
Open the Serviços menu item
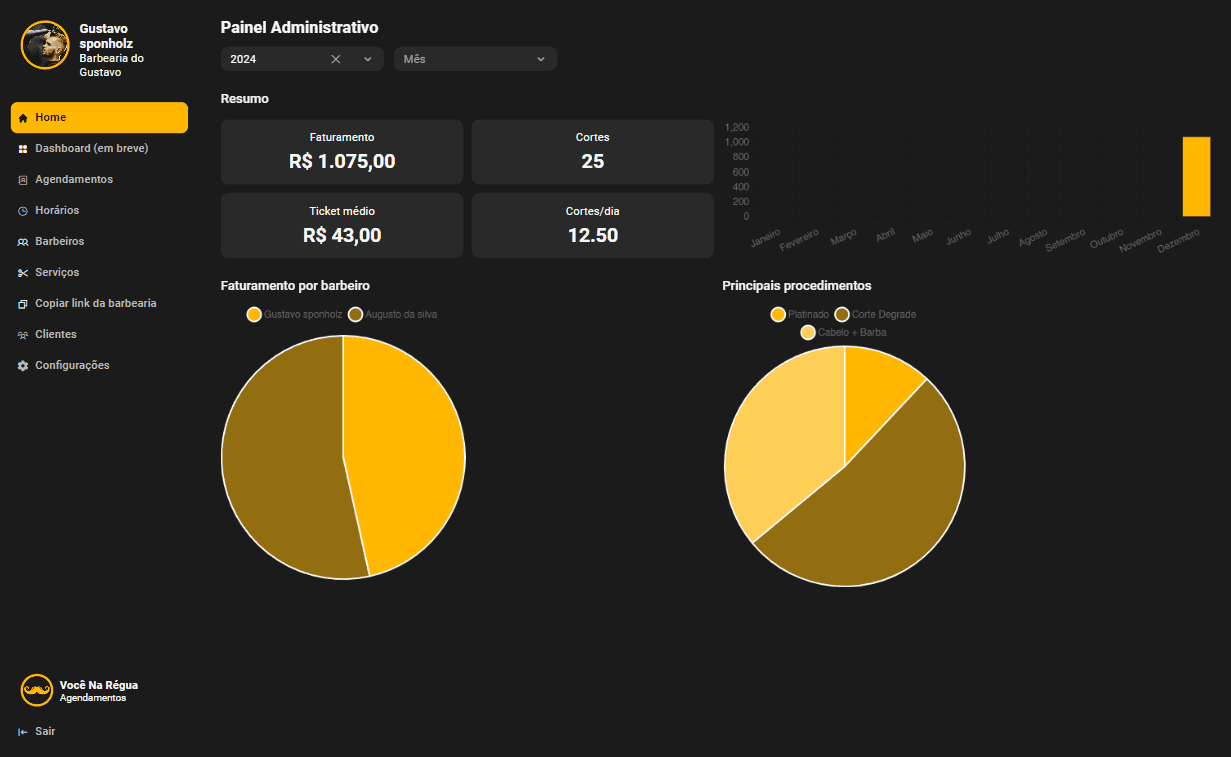point(99,272)
